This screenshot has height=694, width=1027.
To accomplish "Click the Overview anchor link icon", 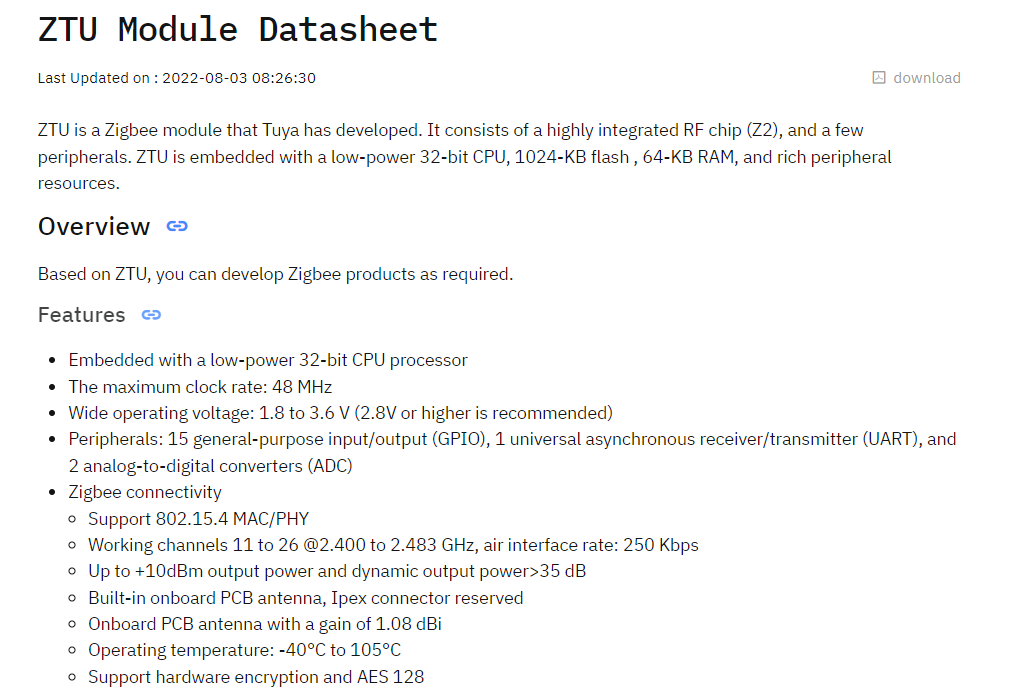I will tap(177, 227).
